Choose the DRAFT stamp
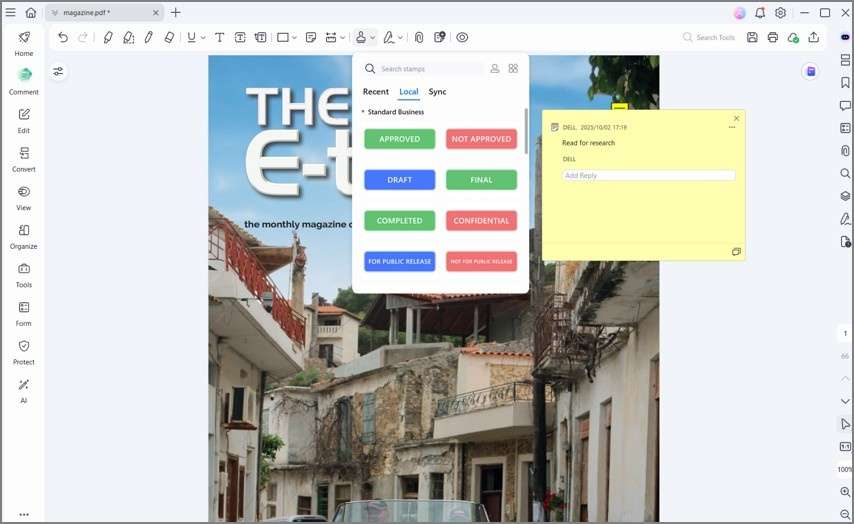This screenshot has height=524, width=854. pyautogui.click(x=400, y=180)
